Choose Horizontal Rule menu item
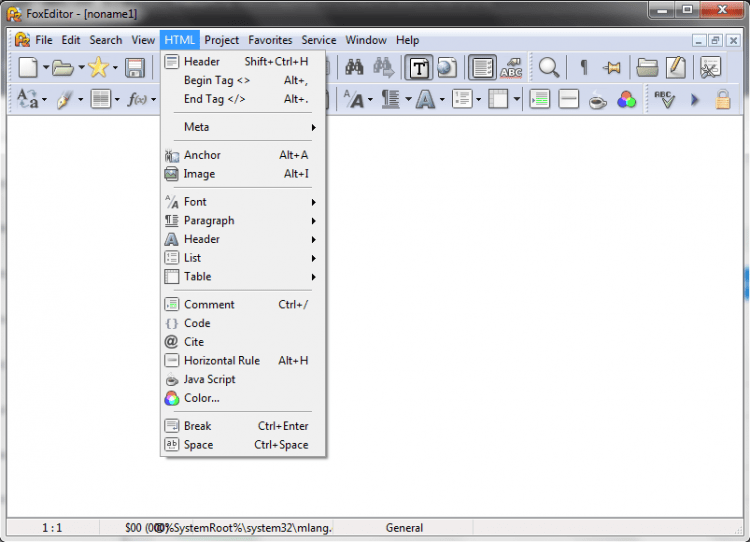This screenshot has width=750, height=542. click(243, 360)
